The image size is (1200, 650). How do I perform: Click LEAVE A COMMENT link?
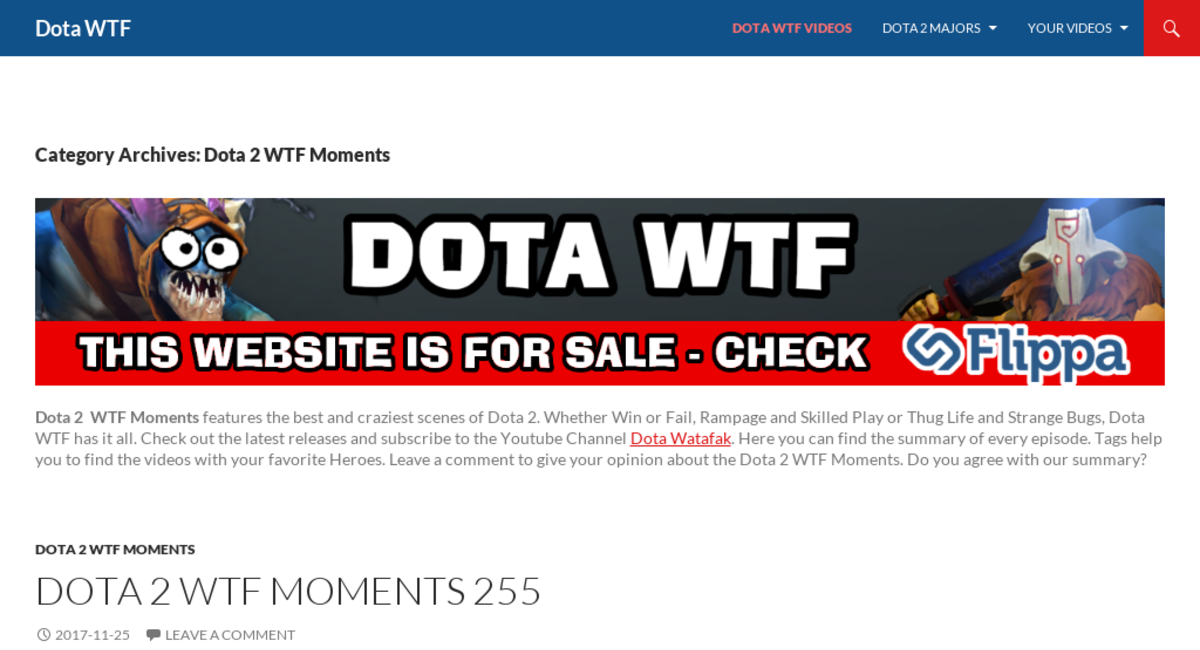(x=230, y=635)
